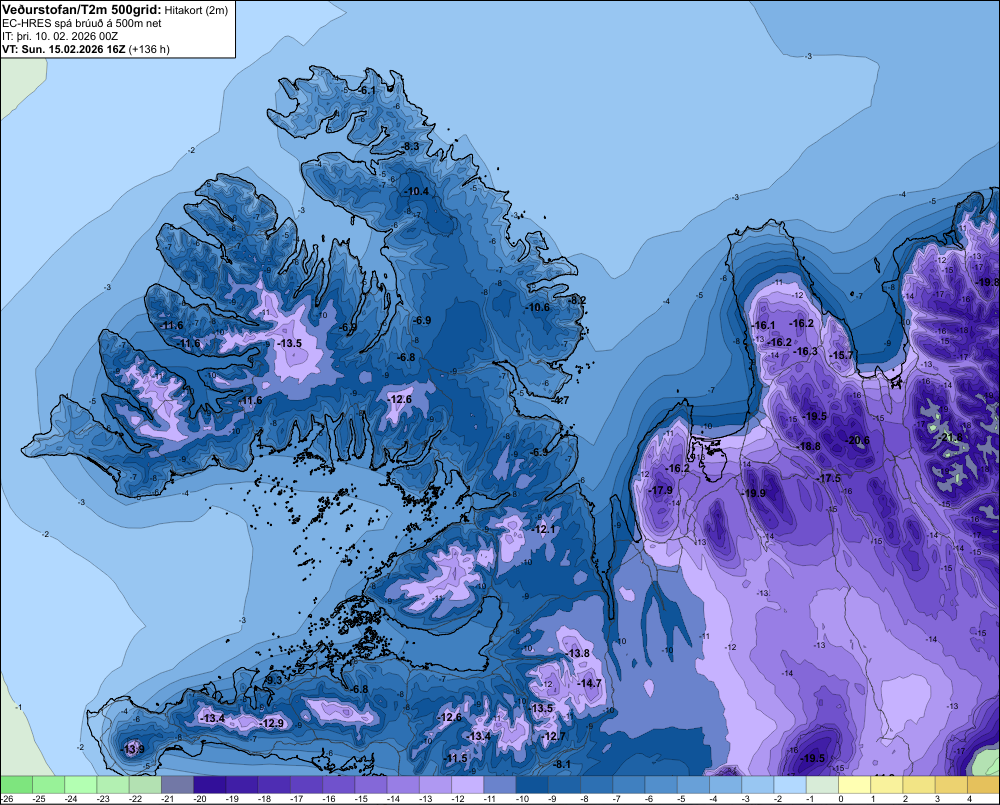This screenshot has height=805, width=1000.
Task: Click the -14 label in the color scale
Action: (393, 799)
